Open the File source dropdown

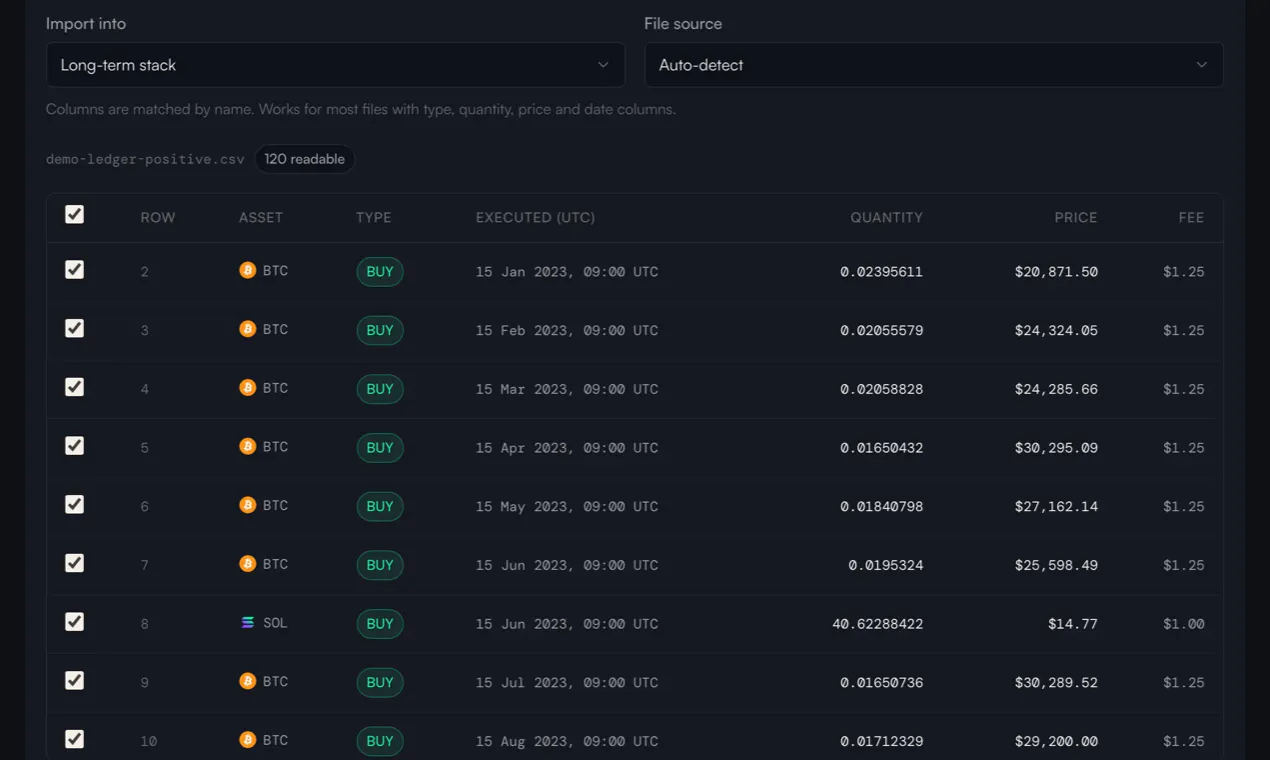pyautogui.click(x=934, y=65)
